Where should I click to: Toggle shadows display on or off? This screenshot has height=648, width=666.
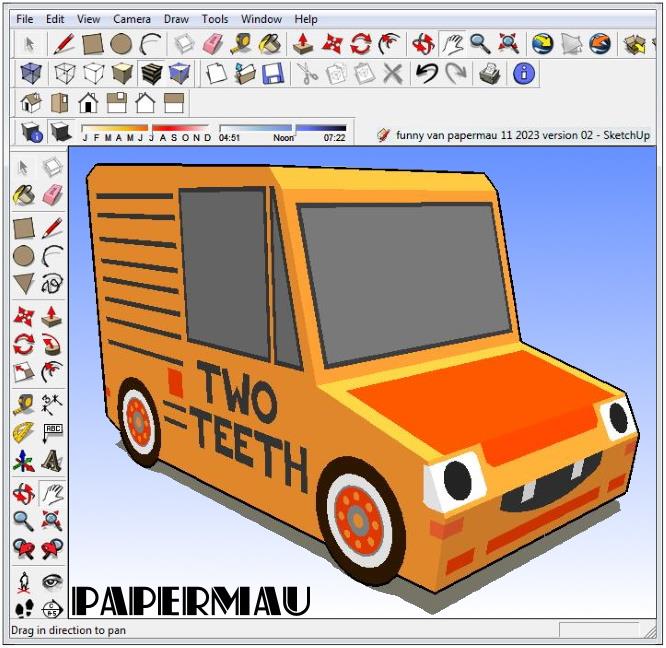61,133
